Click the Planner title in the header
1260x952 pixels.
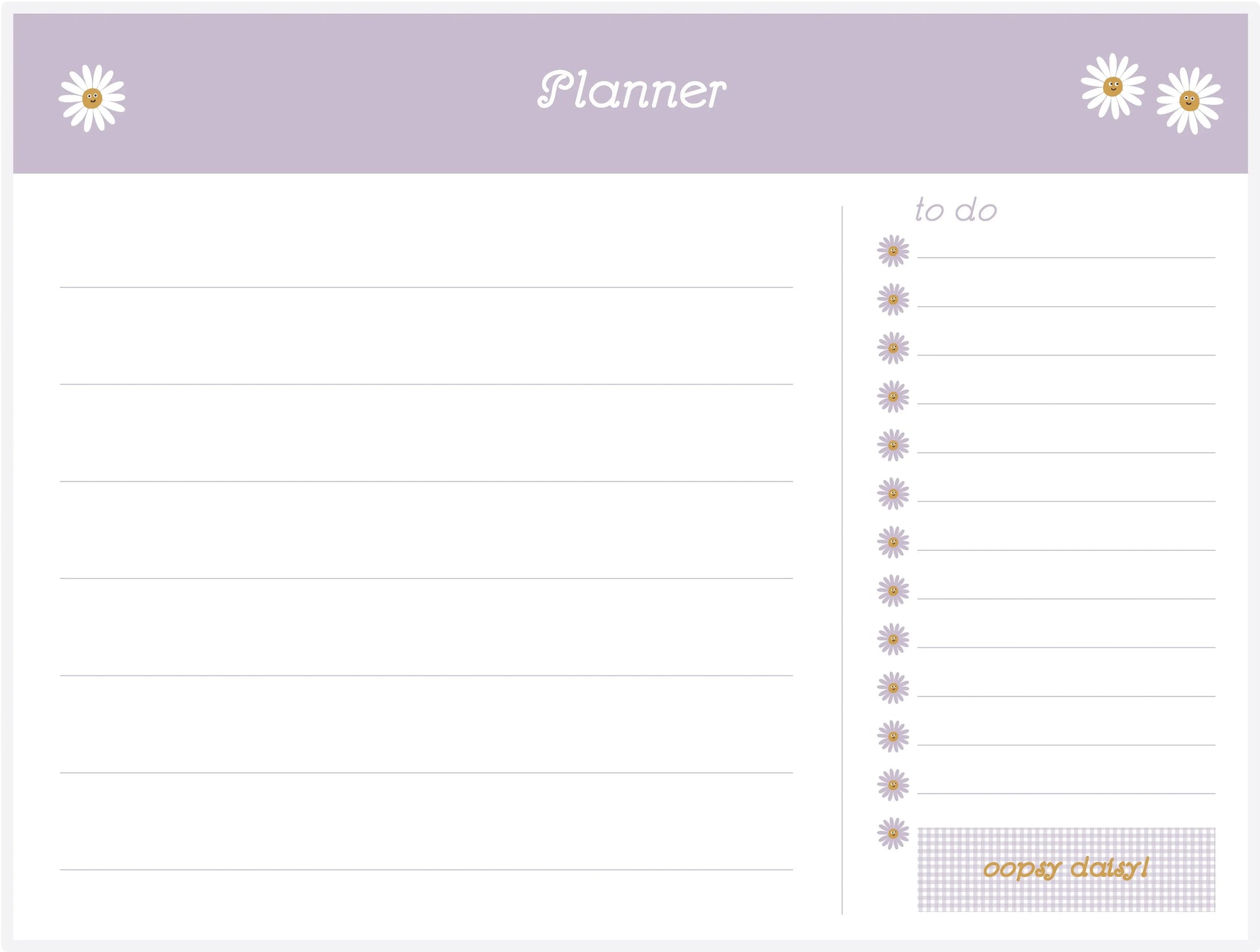(631, 90)
